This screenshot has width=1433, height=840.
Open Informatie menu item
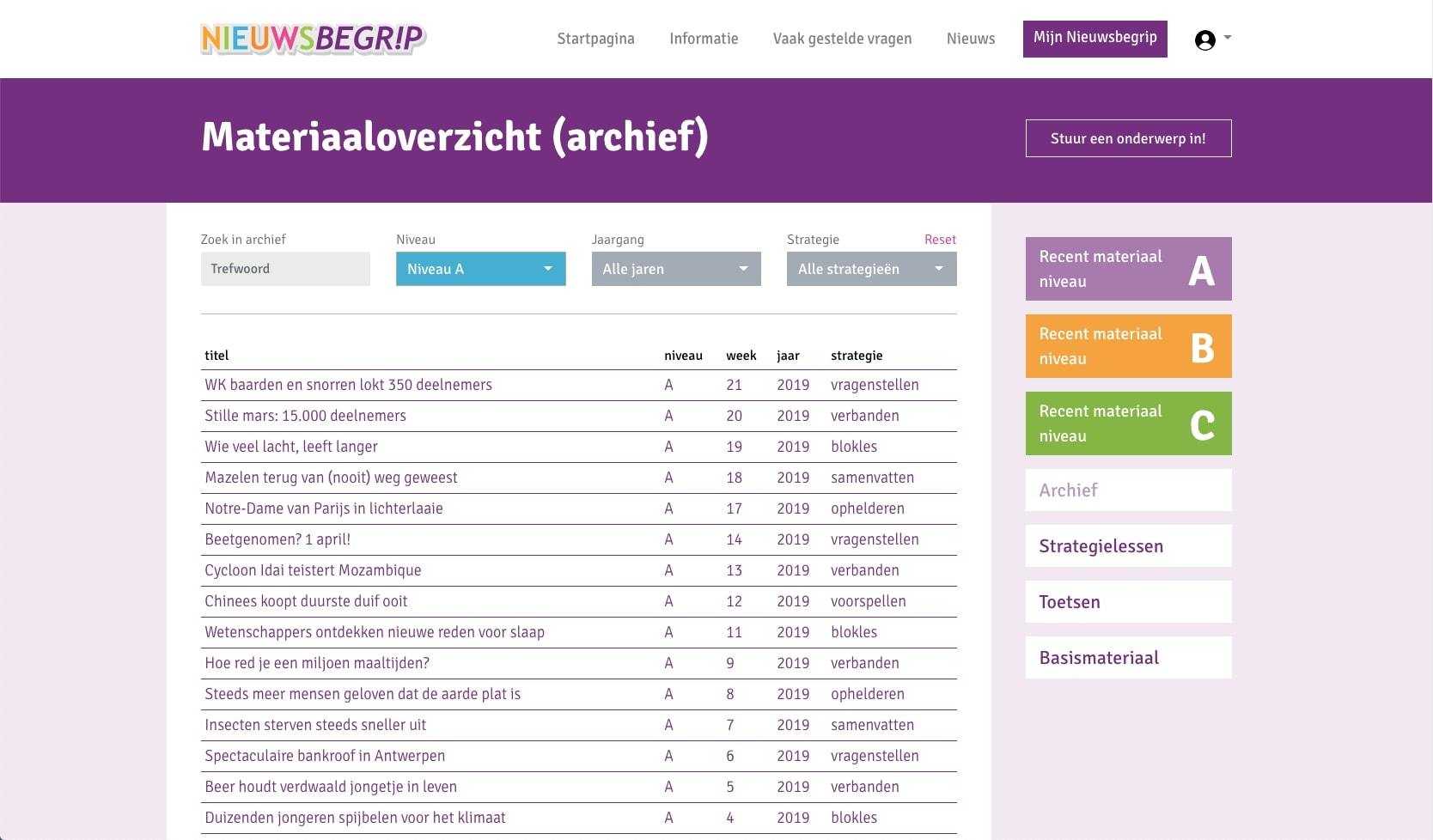pos(704,39)
